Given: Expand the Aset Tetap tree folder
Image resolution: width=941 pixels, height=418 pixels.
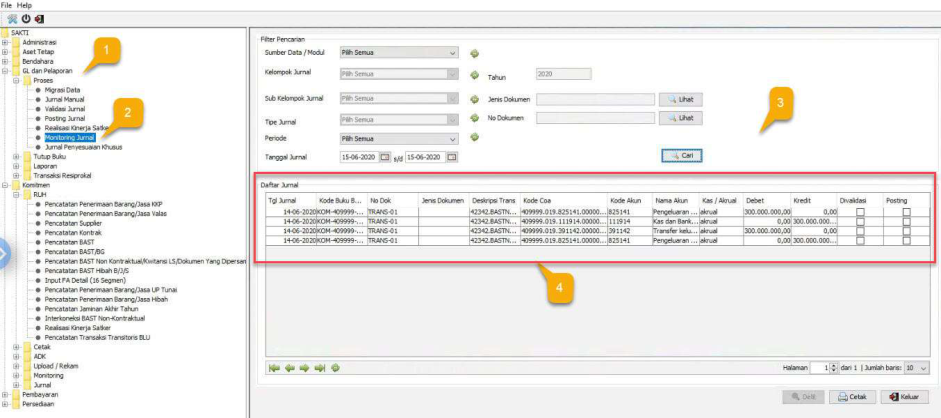Looking at the screenshot, I should 6,52.
